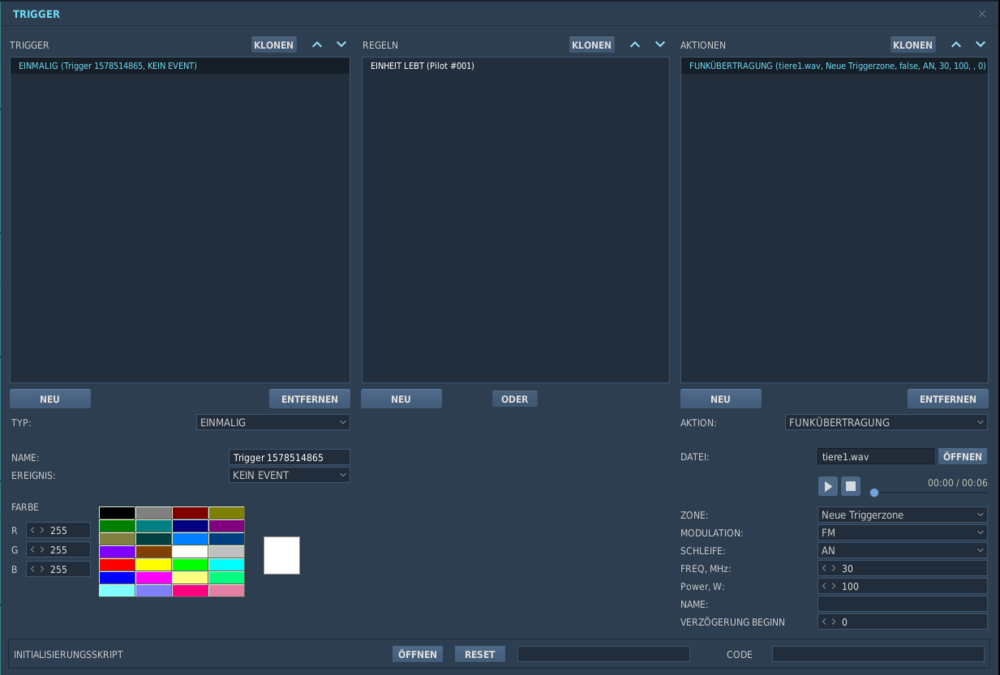Move the audio playback position slider
This screenshot has width=1000, height=675.
[x=874, y=492]
